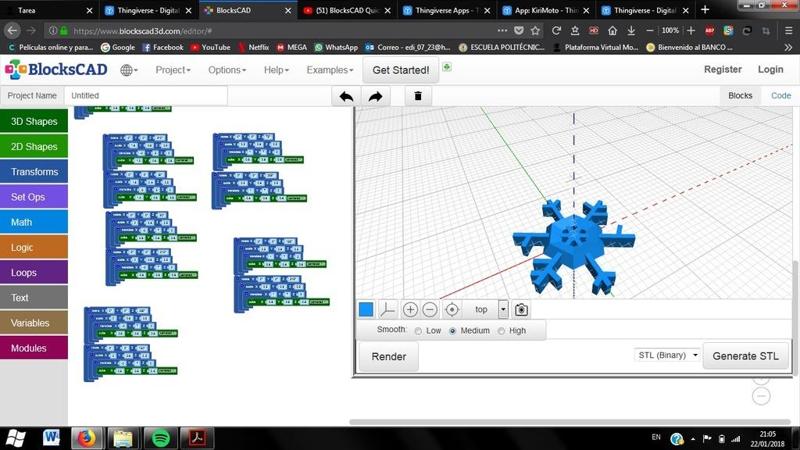
Task: Redo with the forward arrow icon
Action: point(376,96)
